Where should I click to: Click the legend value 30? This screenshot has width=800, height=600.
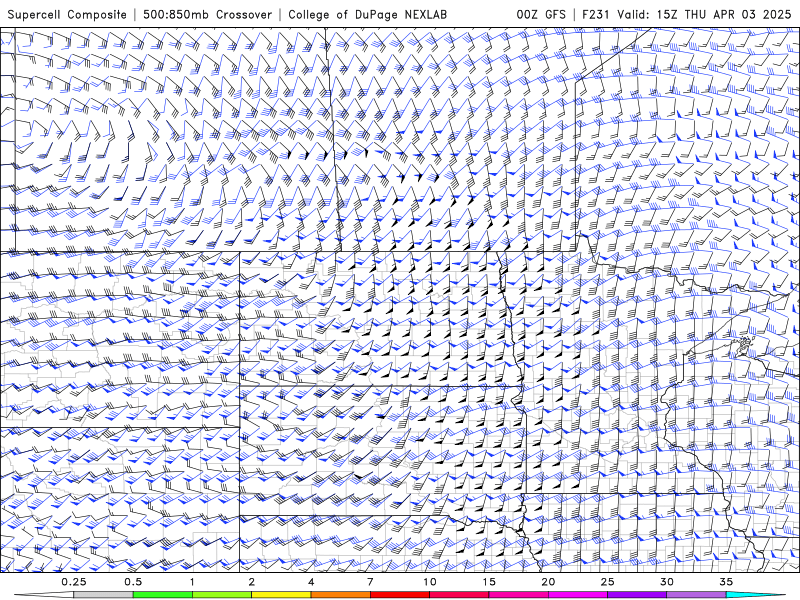click(666, 582)
